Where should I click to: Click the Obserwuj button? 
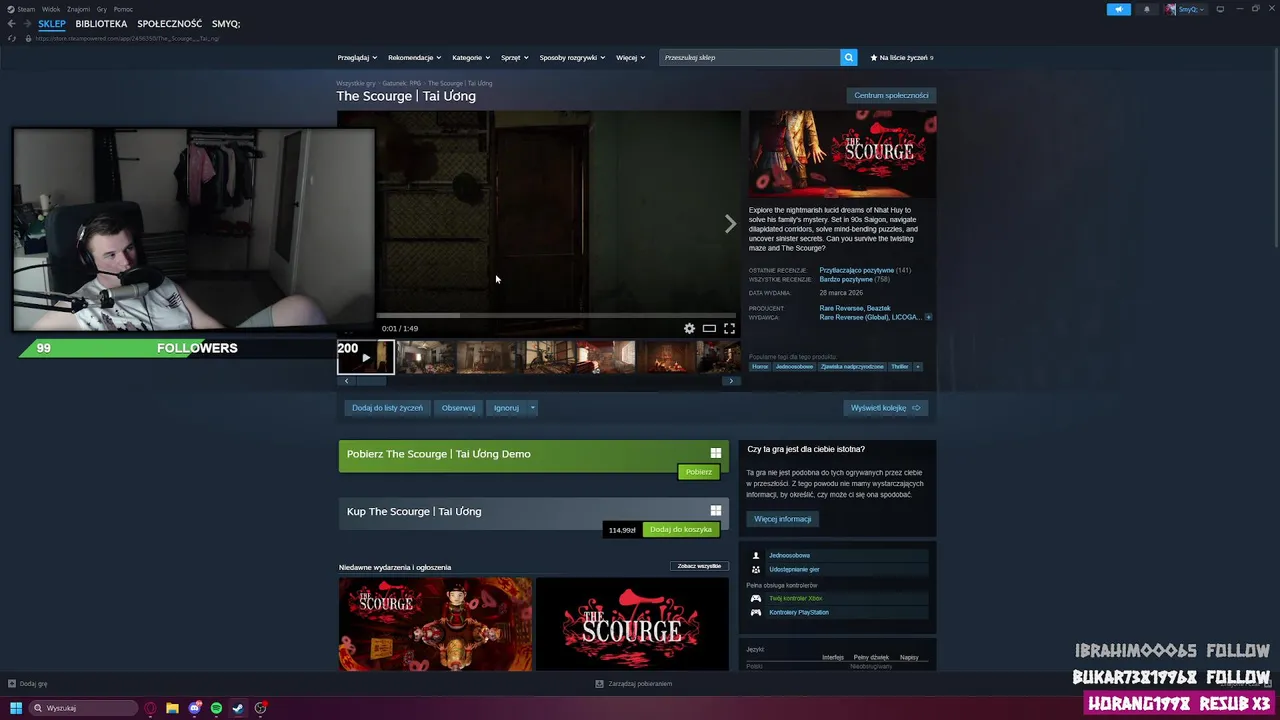(x=458, y=408)
